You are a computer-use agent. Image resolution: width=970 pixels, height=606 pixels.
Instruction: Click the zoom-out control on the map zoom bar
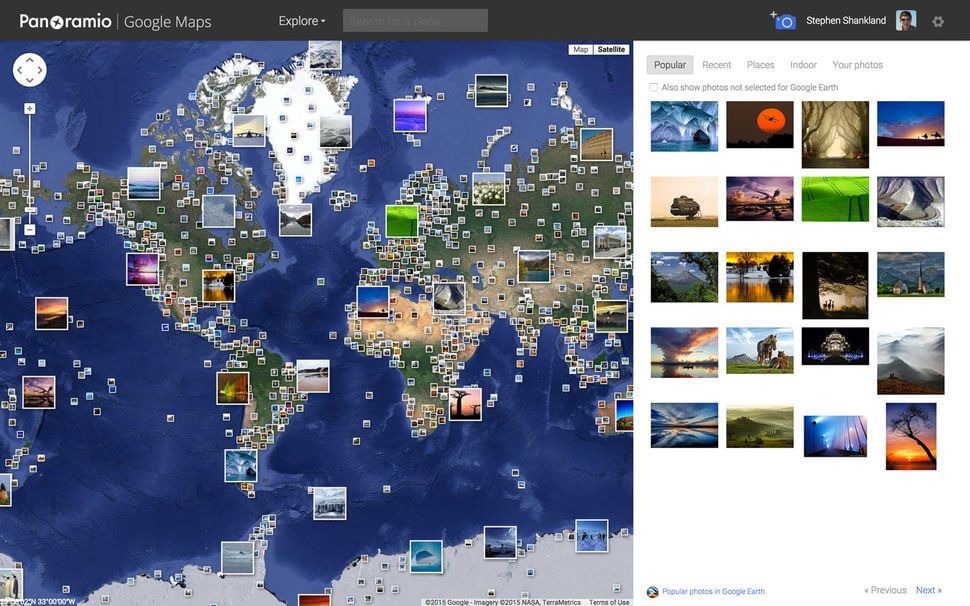click(29, 228)
